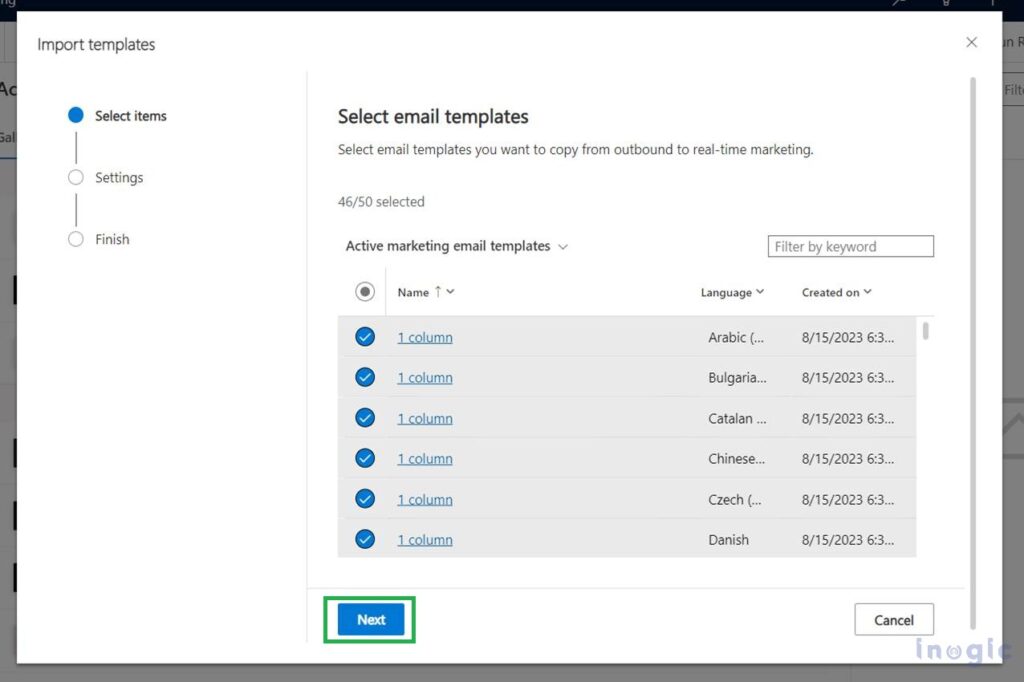Open the Catalan 1 column template link
1024x682 pixels.
[424, 419]
